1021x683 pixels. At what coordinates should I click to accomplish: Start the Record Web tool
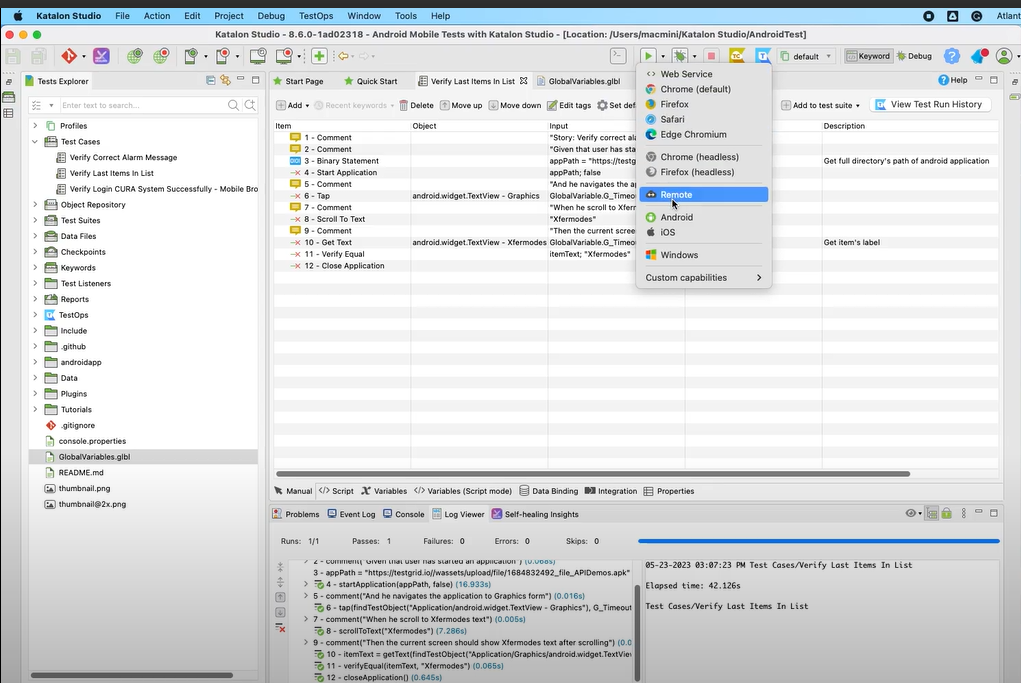coord(161,56)
